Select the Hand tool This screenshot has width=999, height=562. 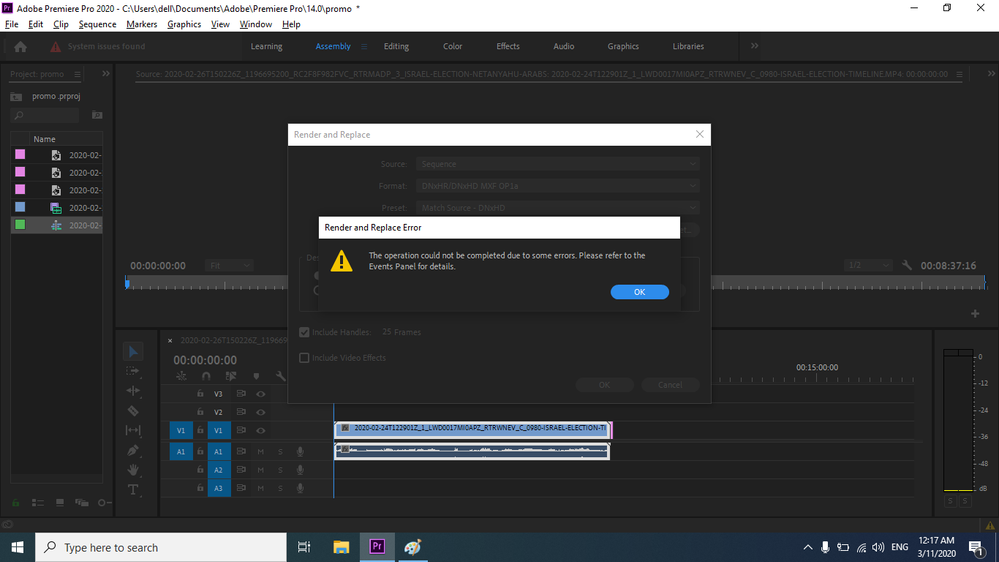click(133, 470)
